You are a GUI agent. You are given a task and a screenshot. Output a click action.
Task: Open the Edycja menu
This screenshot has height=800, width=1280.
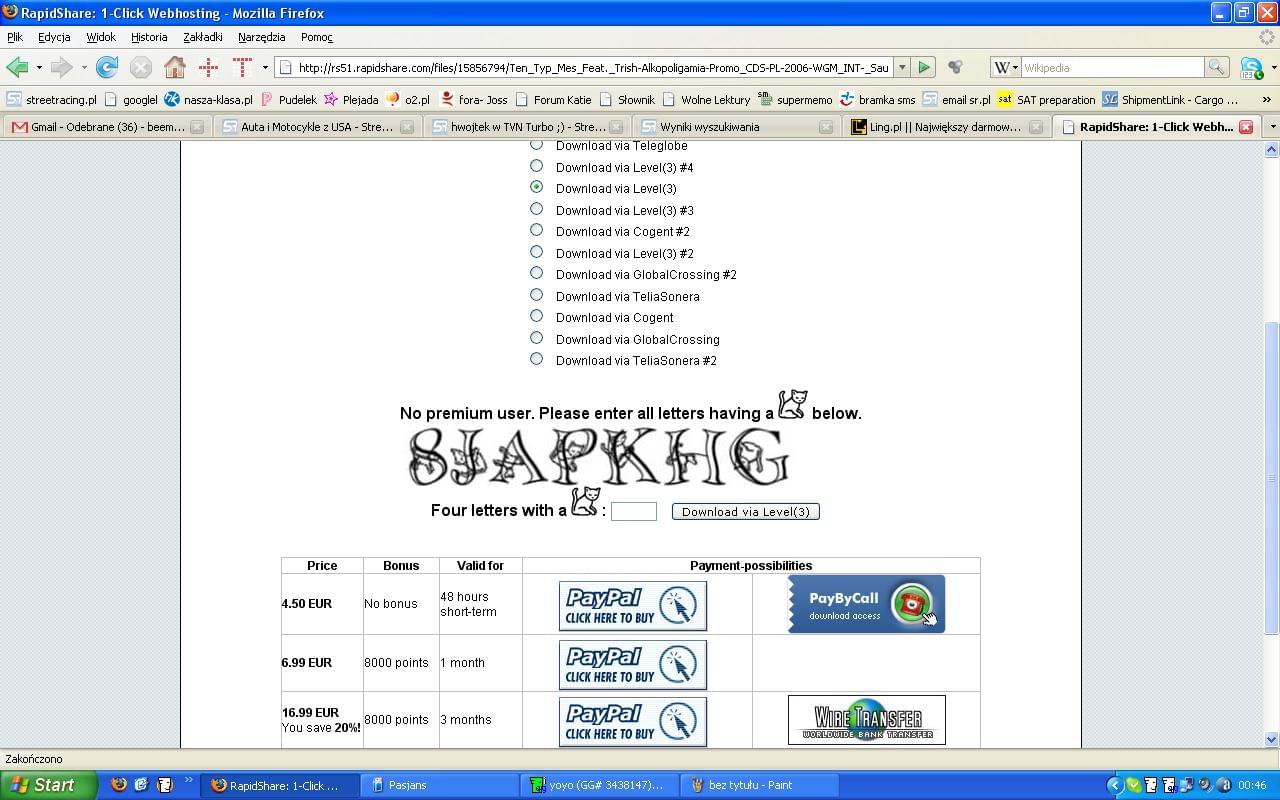coord(54,37)
